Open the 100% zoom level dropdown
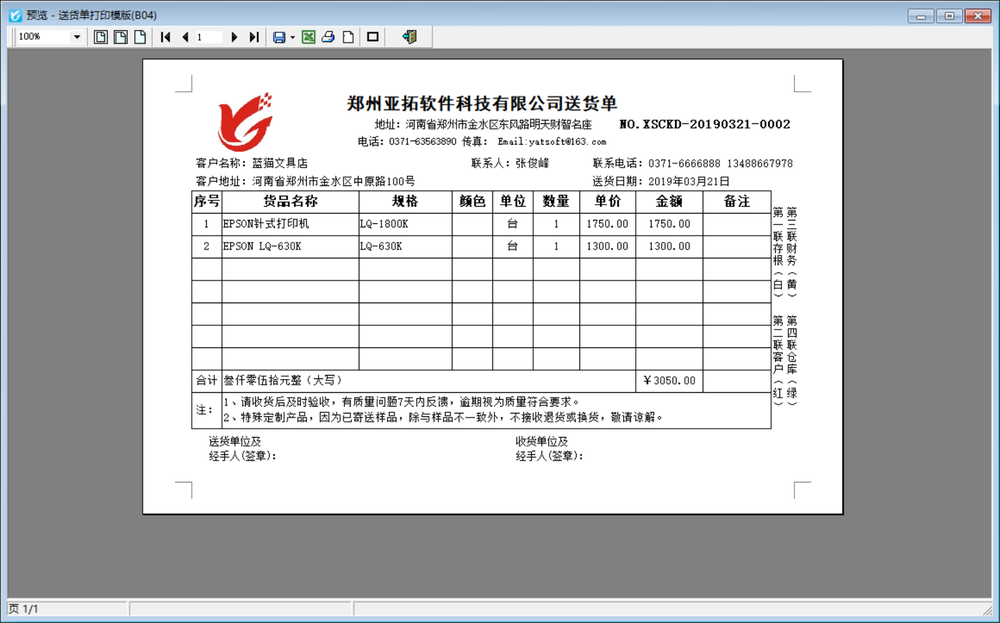 (77, 37)
